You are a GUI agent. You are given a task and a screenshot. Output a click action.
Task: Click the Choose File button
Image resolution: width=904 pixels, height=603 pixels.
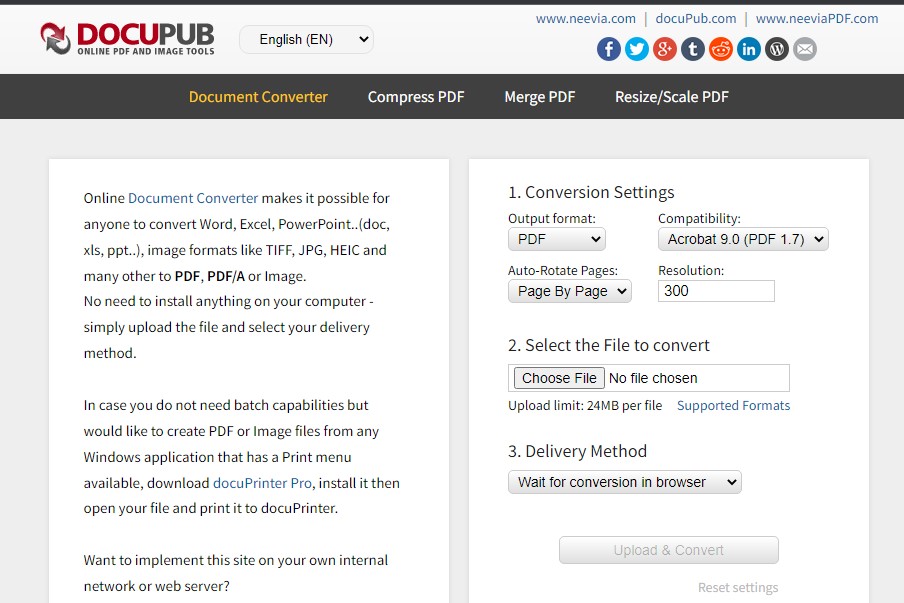click(x=559, y=378)
